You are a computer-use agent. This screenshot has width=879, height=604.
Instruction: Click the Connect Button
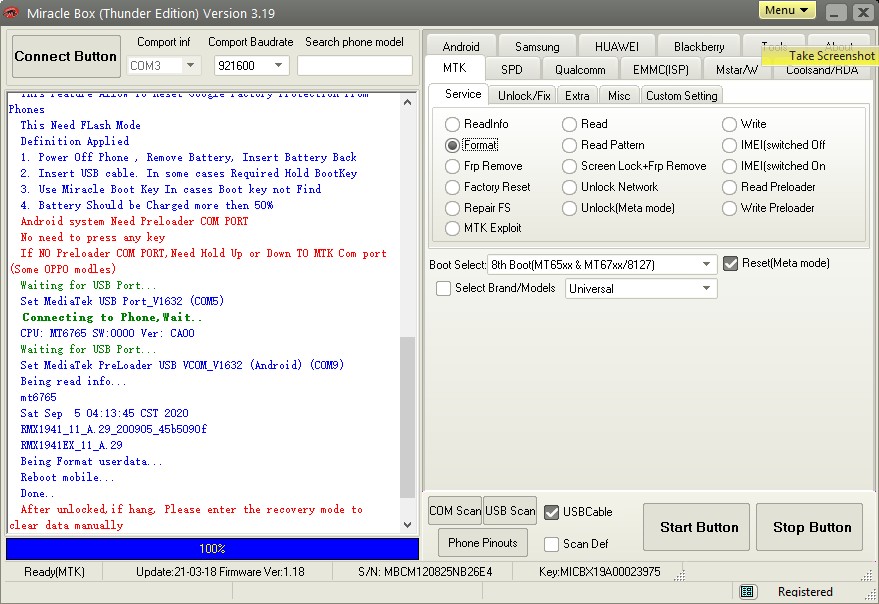click(x=66, y=56)
